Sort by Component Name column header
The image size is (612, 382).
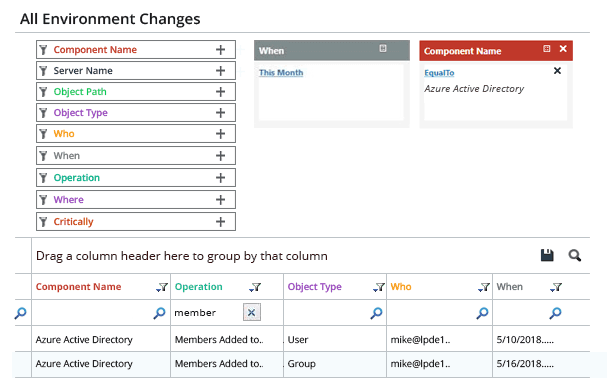pyautogui.click(x=78, y=287)
